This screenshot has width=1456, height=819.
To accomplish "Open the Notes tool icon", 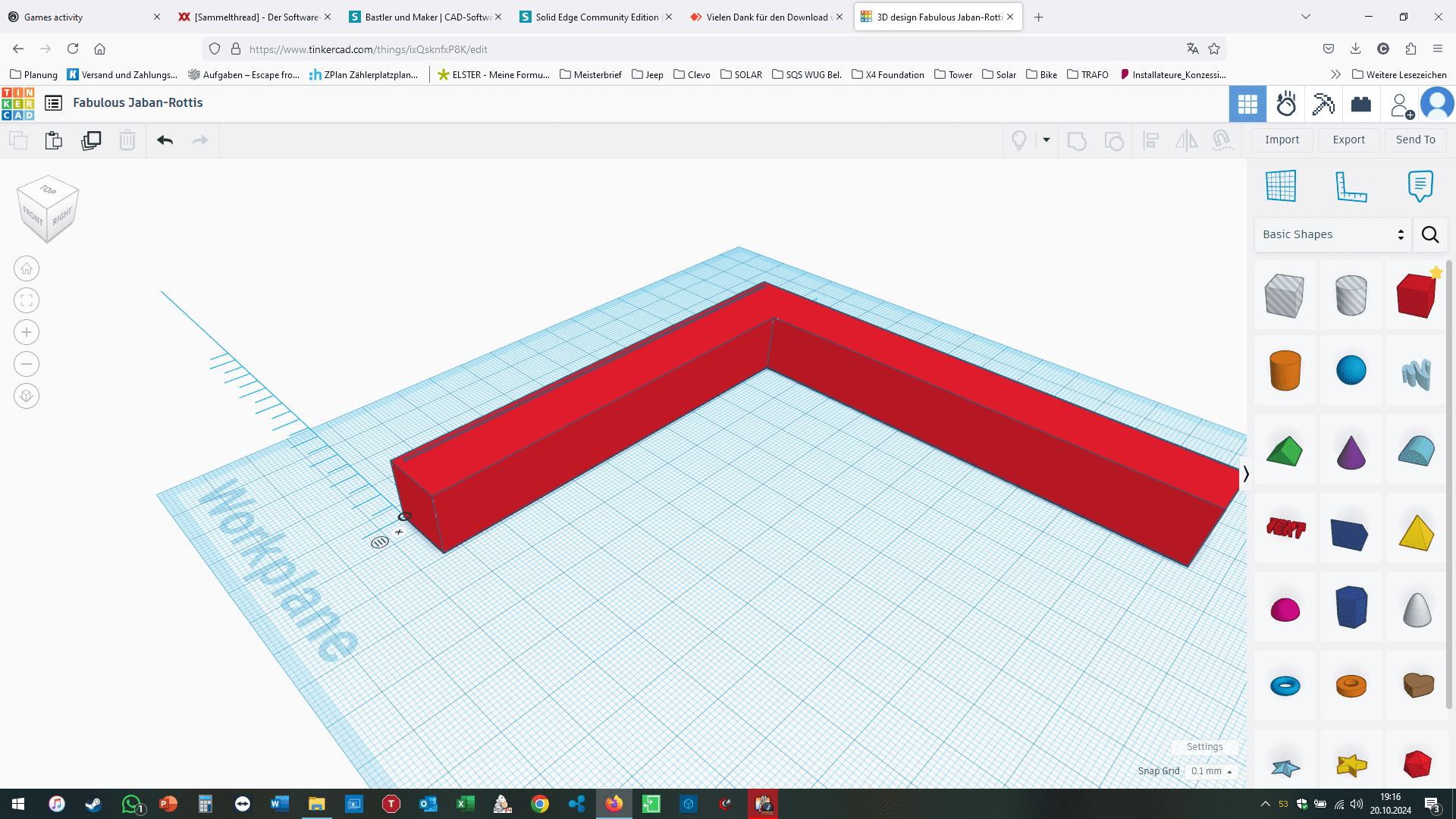I will click(x=1420, y=187).
